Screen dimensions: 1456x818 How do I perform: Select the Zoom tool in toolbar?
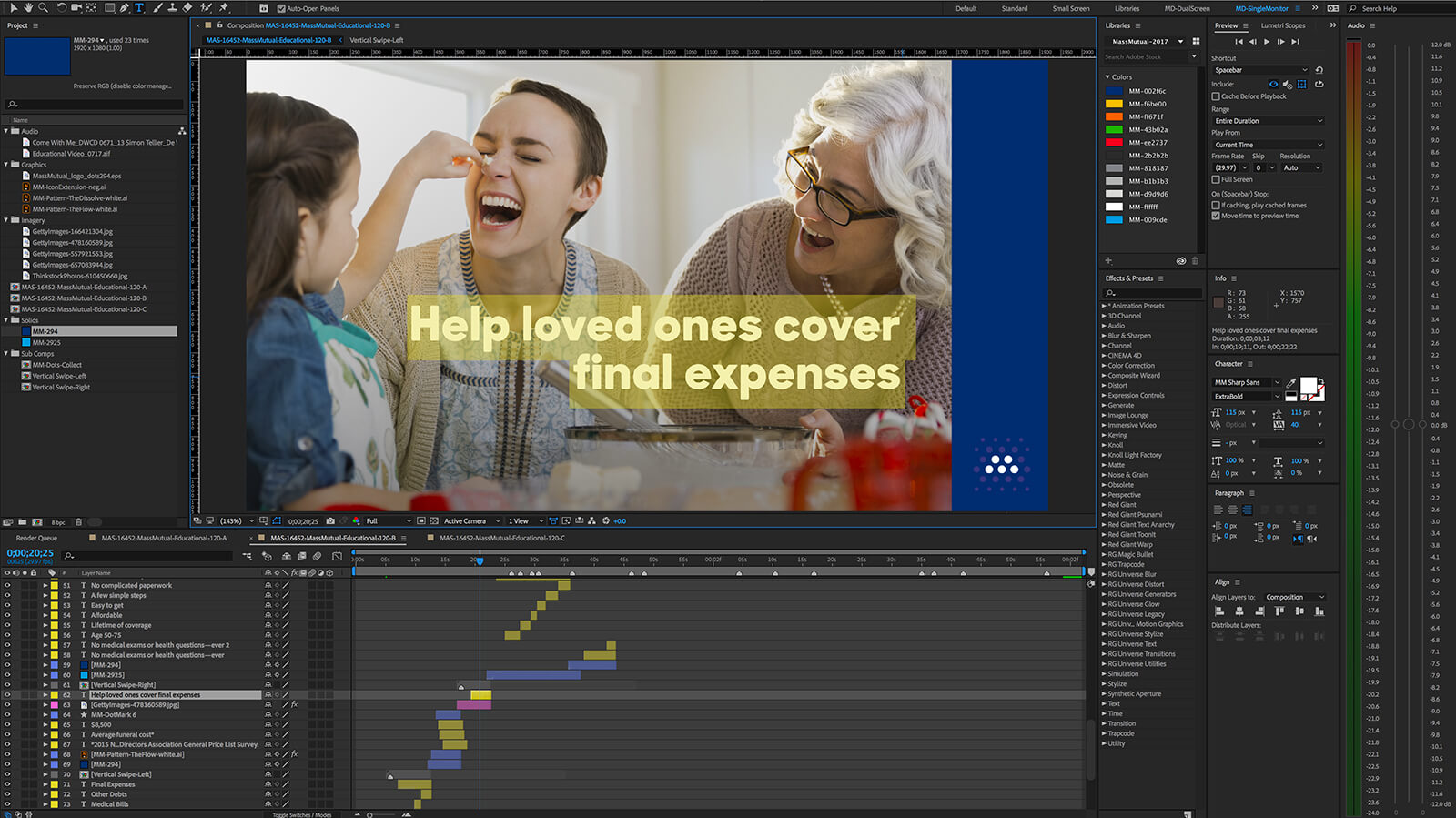(43, 8)
